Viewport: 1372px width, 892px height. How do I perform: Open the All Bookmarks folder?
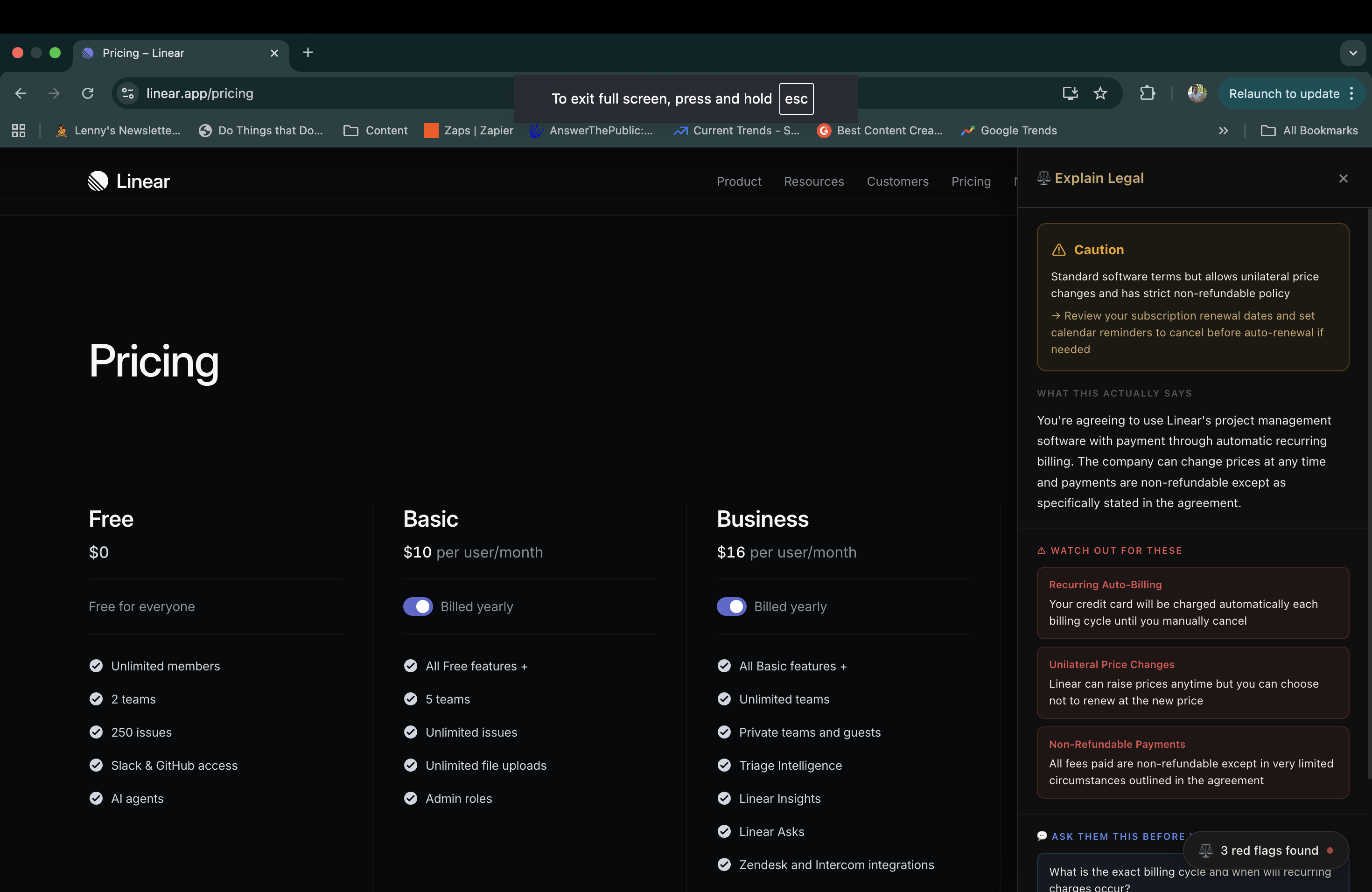coord(1309,131)
